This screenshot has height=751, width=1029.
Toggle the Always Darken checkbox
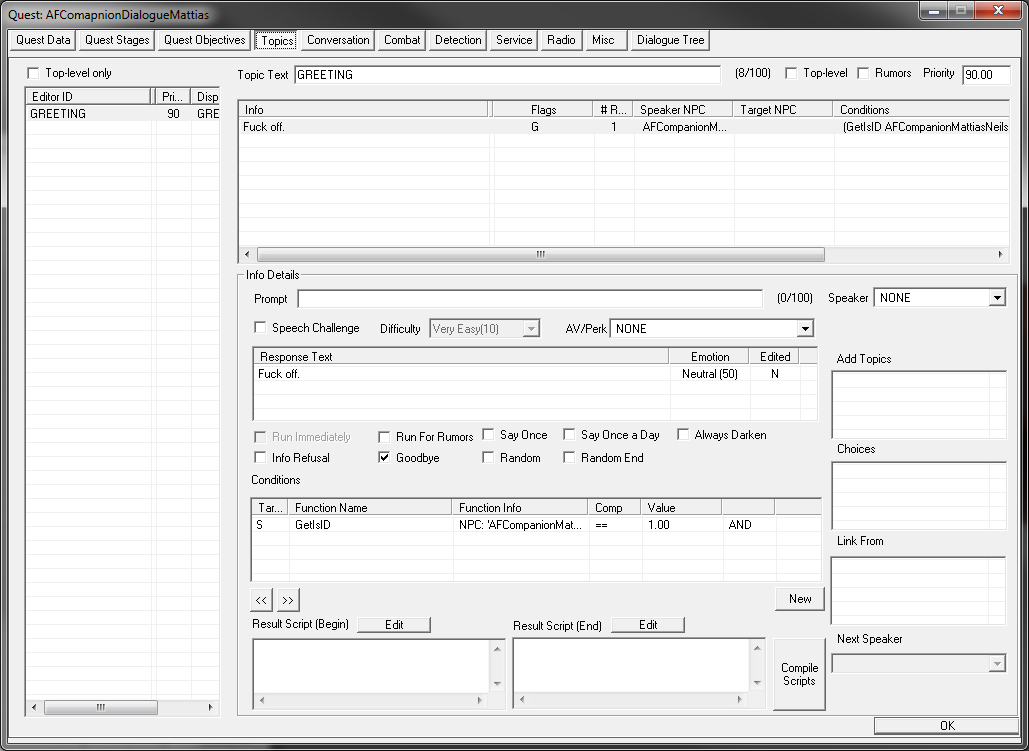pos(683,435)
